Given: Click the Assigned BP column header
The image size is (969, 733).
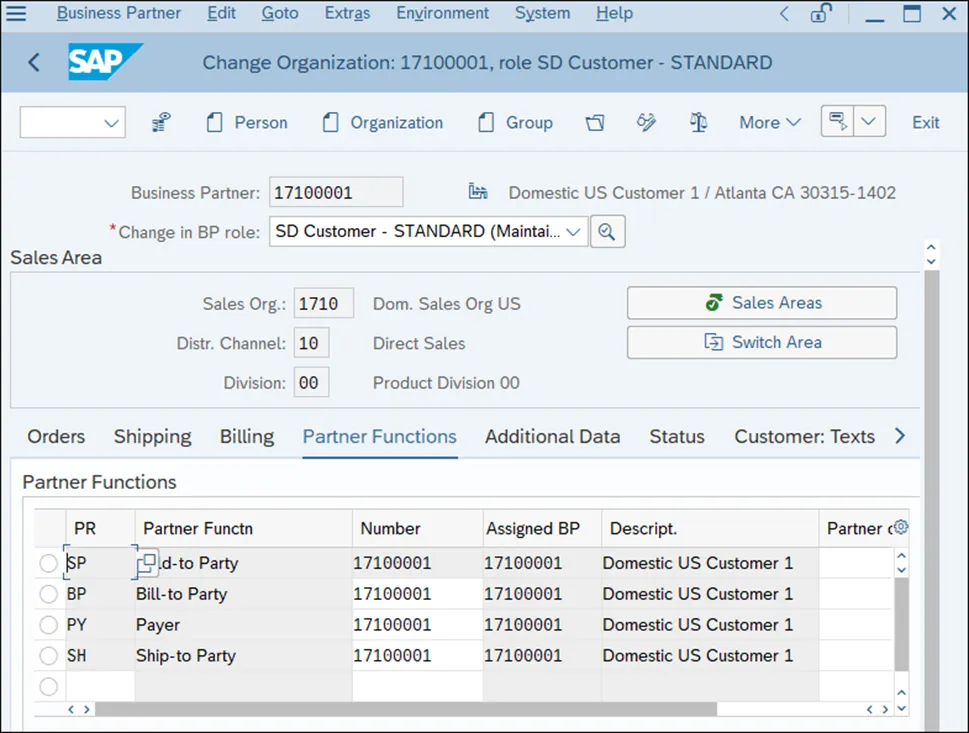Looking at the screenshot, I should 542,528.
